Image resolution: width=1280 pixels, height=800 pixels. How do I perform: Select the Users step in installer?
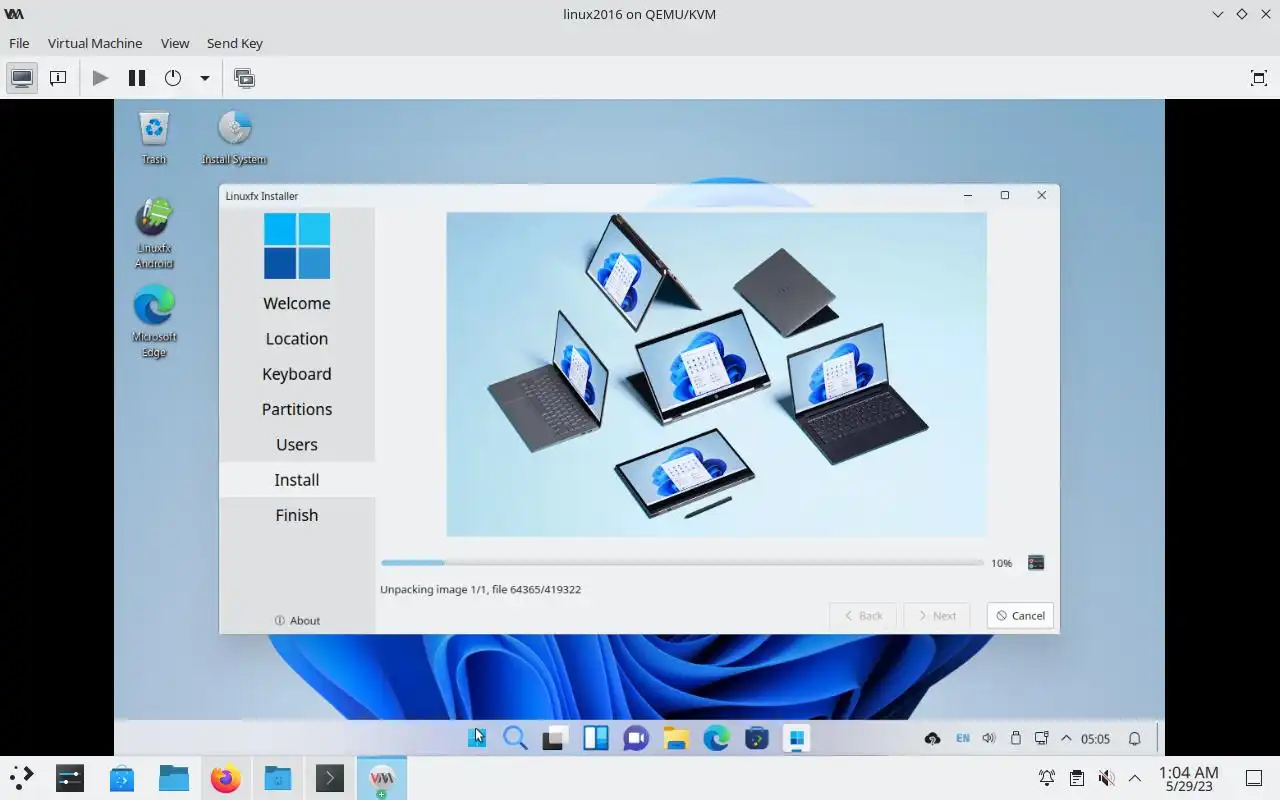297,444
